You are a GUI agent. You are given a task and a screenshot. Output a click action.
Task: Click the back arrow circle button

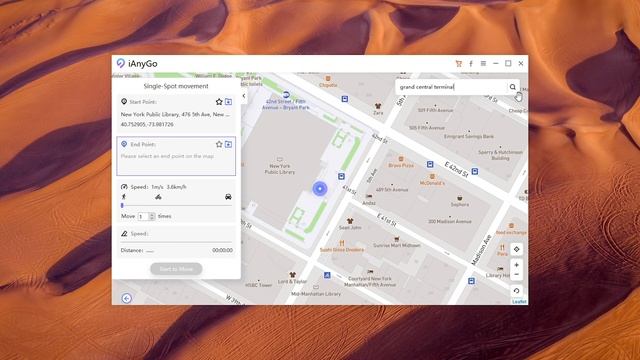[127, 298]
